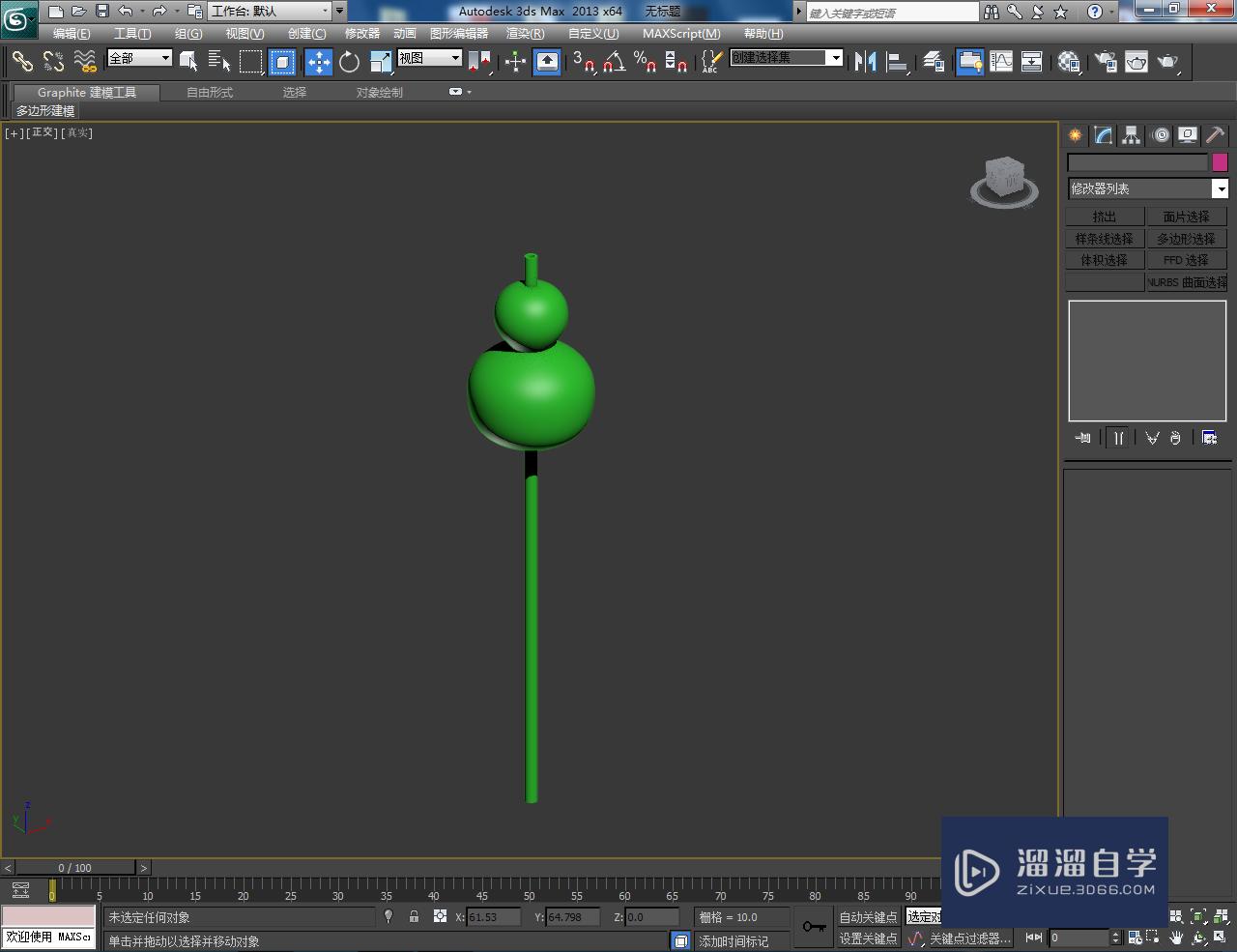The image size is (1237, 952).
Task: Click Select and Manipulate icon
Action: click(x=515, y=62)
